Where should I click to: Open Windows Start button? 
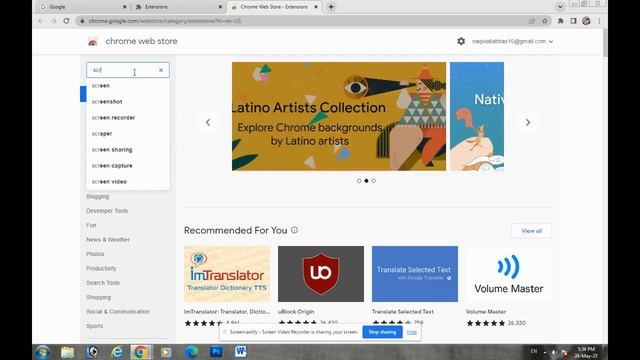pyautogui.click(x=42, y=352)
